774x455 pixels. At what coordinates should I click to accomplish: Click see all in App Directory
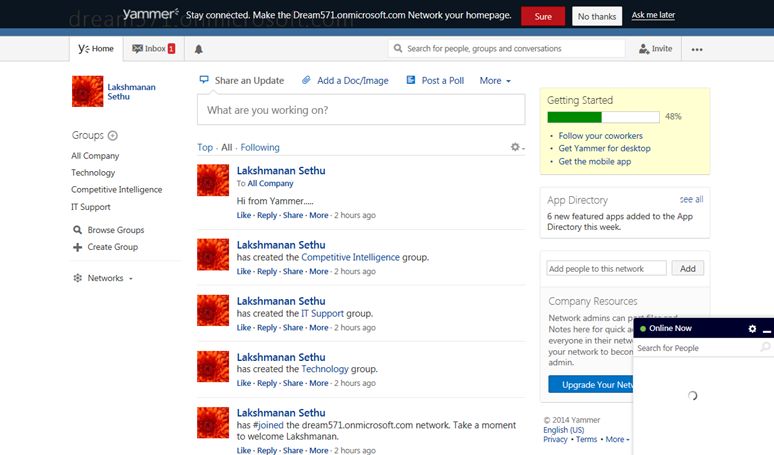tap(691, 199)
